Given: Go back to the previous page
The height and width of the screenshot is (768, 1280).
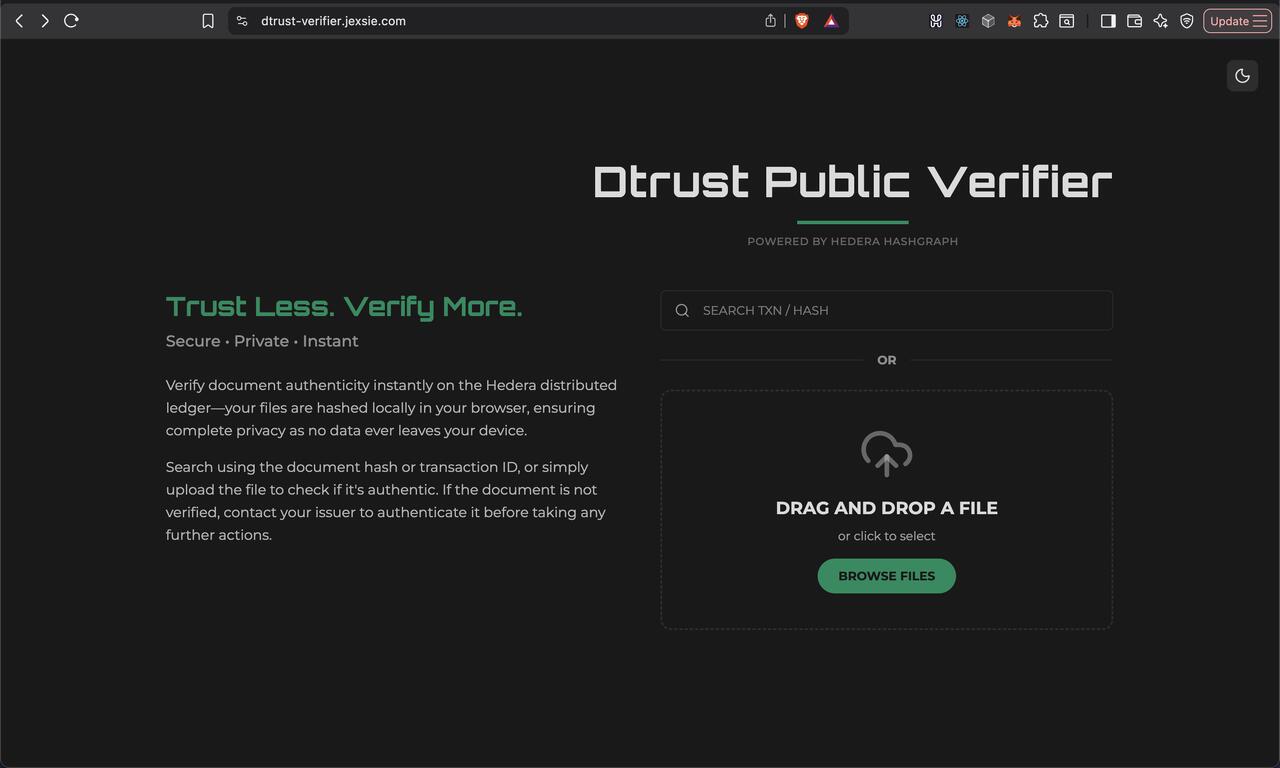Looking at the screenshot, I should [19, 21].
